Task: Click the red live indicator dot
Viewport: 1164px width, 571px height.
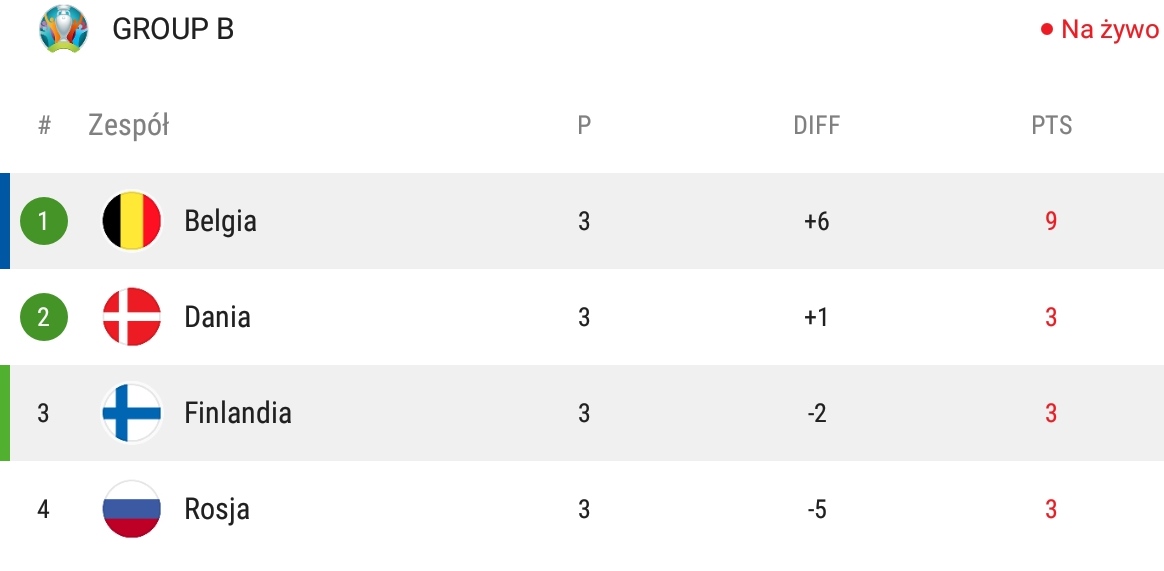Action: [1047, 30]
